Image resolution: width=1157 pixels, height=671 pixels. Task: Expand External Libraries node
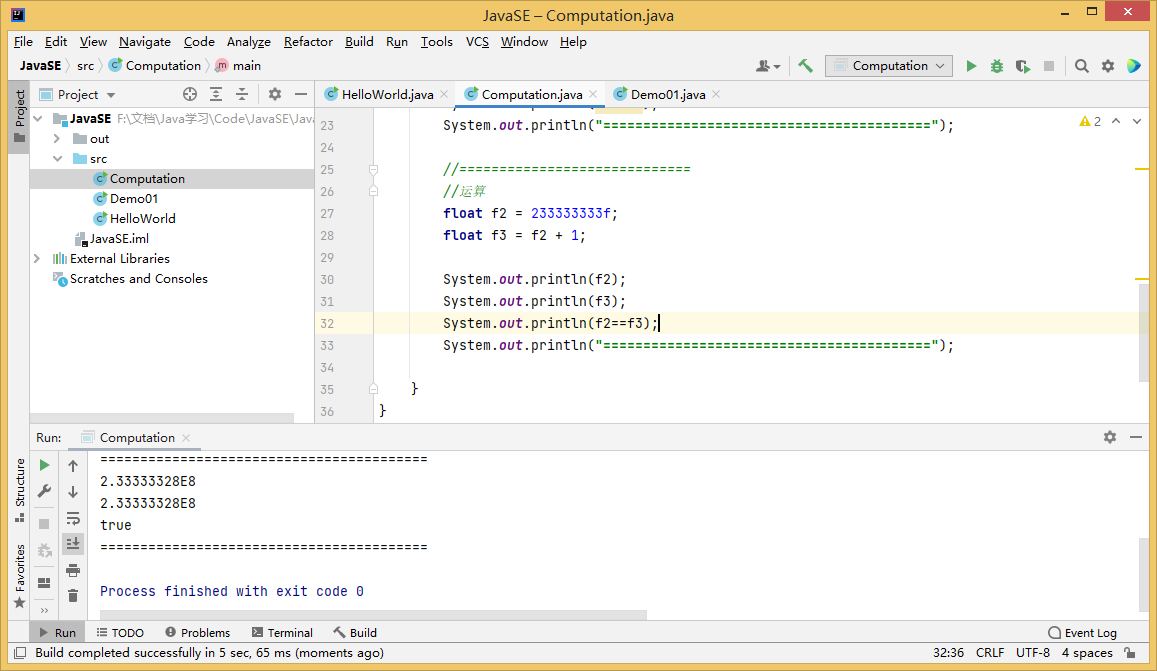click(x=37, y=258)
